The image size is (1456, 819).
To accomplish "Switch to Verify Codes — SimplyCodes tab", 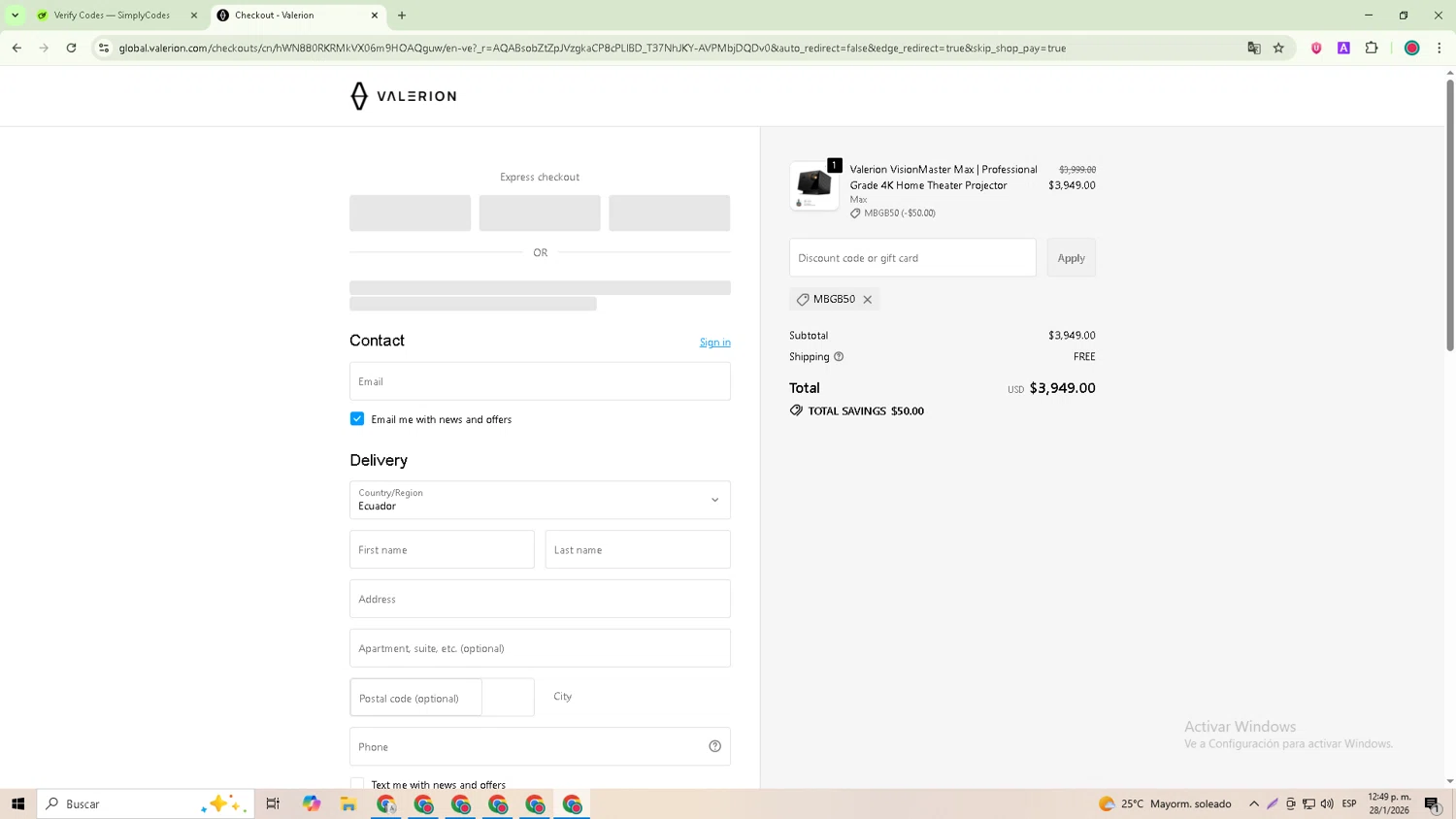I will coord(112,16).
